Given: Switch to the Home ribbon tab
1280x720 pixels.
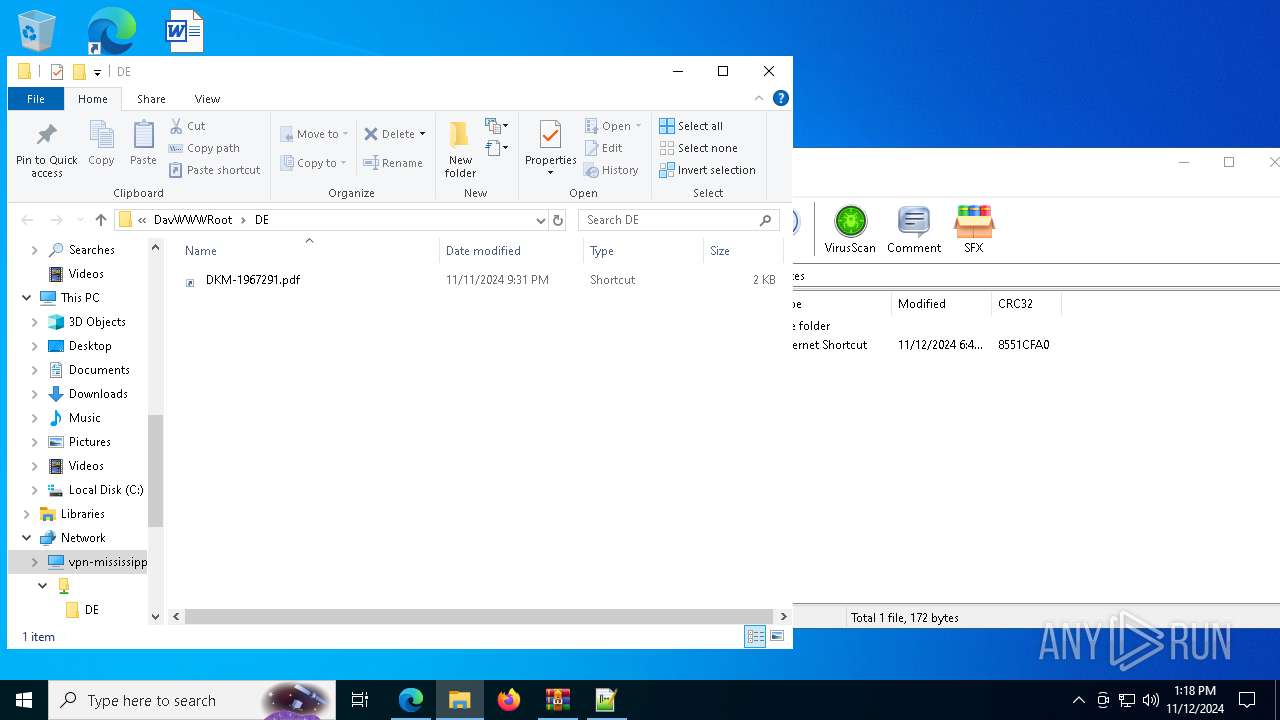Looking at the screenshot, I should click(93, 99).
